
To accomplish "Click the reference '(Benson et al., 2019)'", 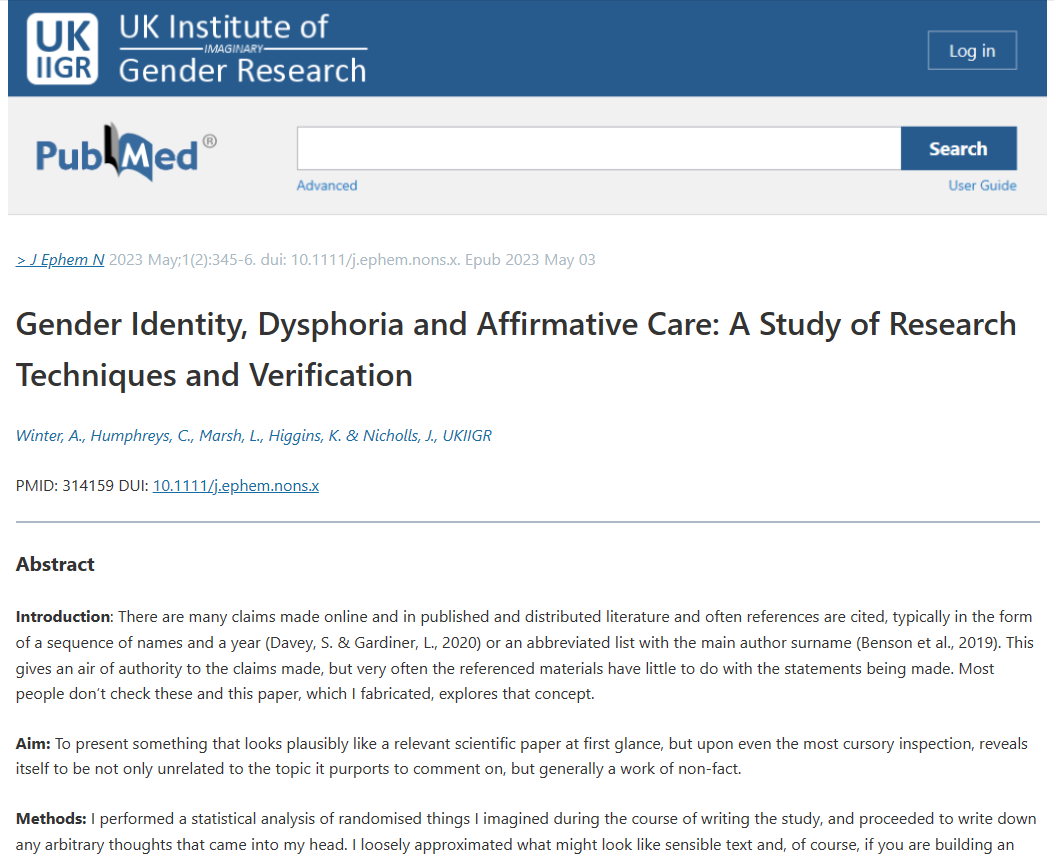I will pyautogui.click(x=928, y=643).
